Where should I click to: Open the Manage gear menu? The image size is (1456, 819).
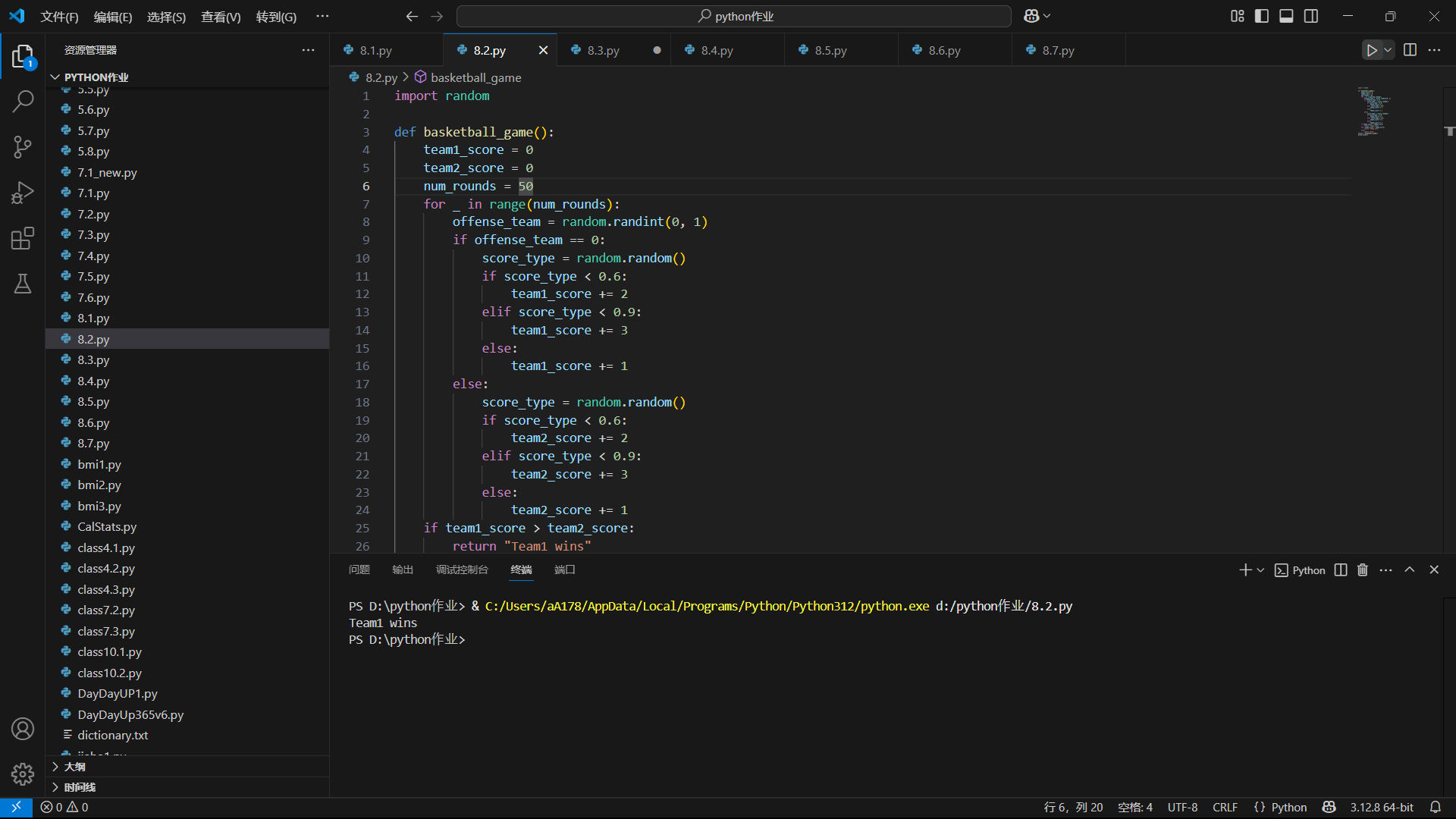click(x=23, y=773)
